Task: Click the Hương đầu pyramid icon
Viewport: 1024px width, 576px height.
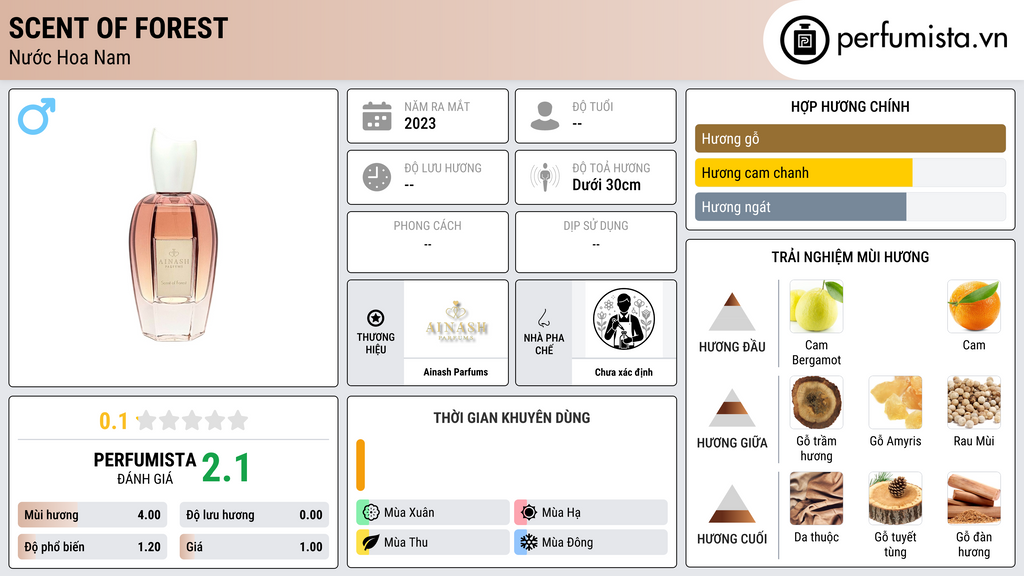Action: click(x=732, y=312)
